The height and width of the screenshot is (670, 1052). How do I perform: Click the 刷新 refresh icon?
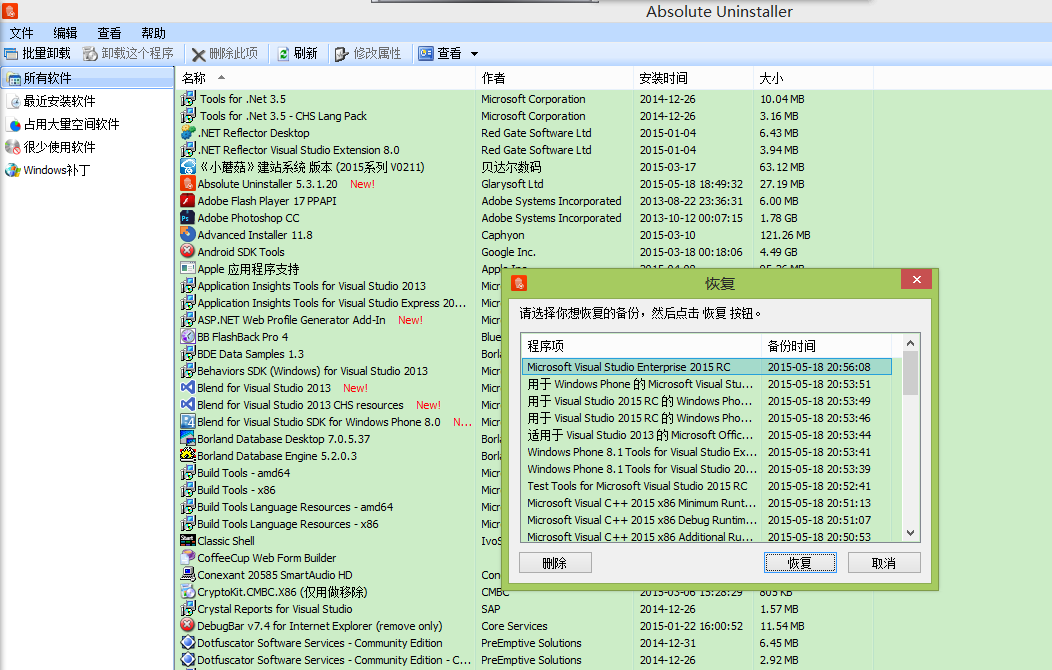pyautogui.click(x=284, y=54)
